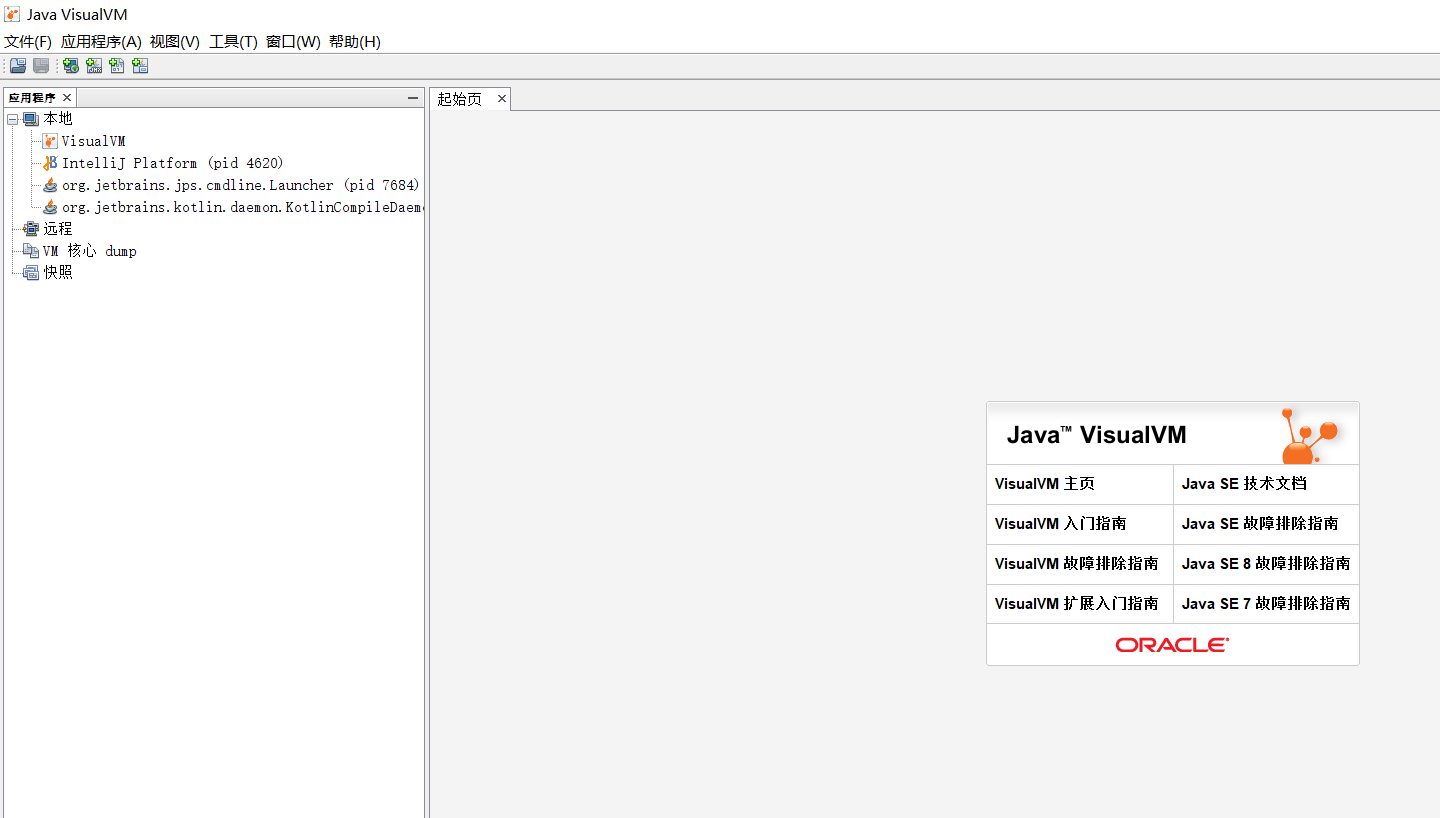Screen dimensions: 1440x818
Task: Select the VM 核心 dump tree label
Action: (90, 251)
